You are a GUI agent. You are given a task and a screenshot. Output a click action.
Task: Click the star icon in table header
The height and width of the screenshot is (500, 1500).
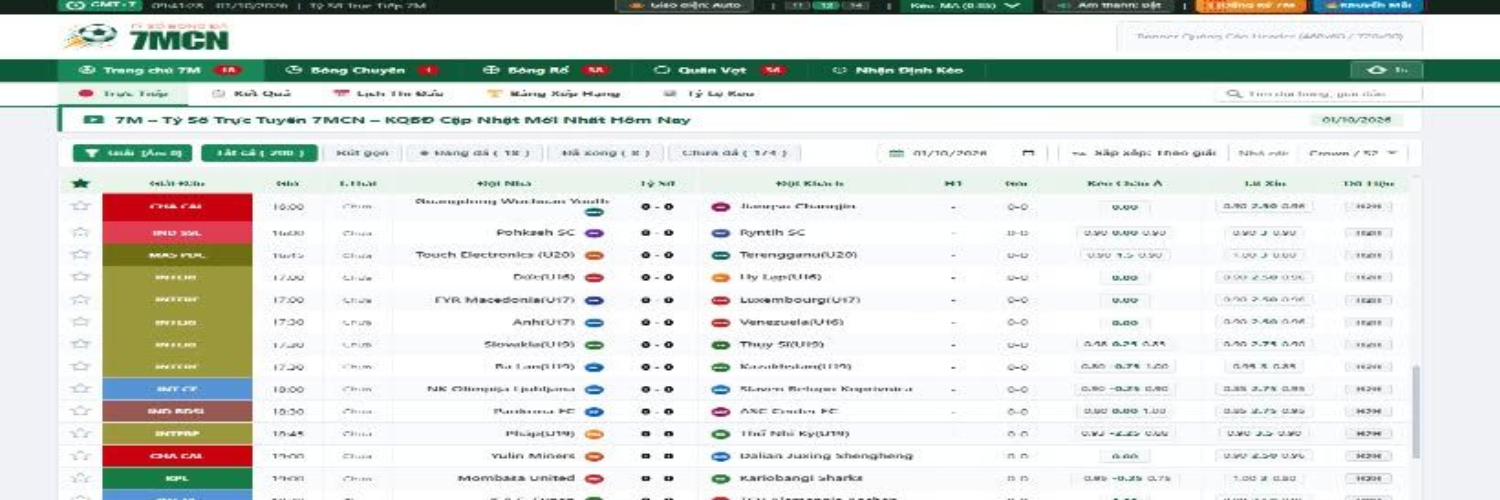[81, 184]
